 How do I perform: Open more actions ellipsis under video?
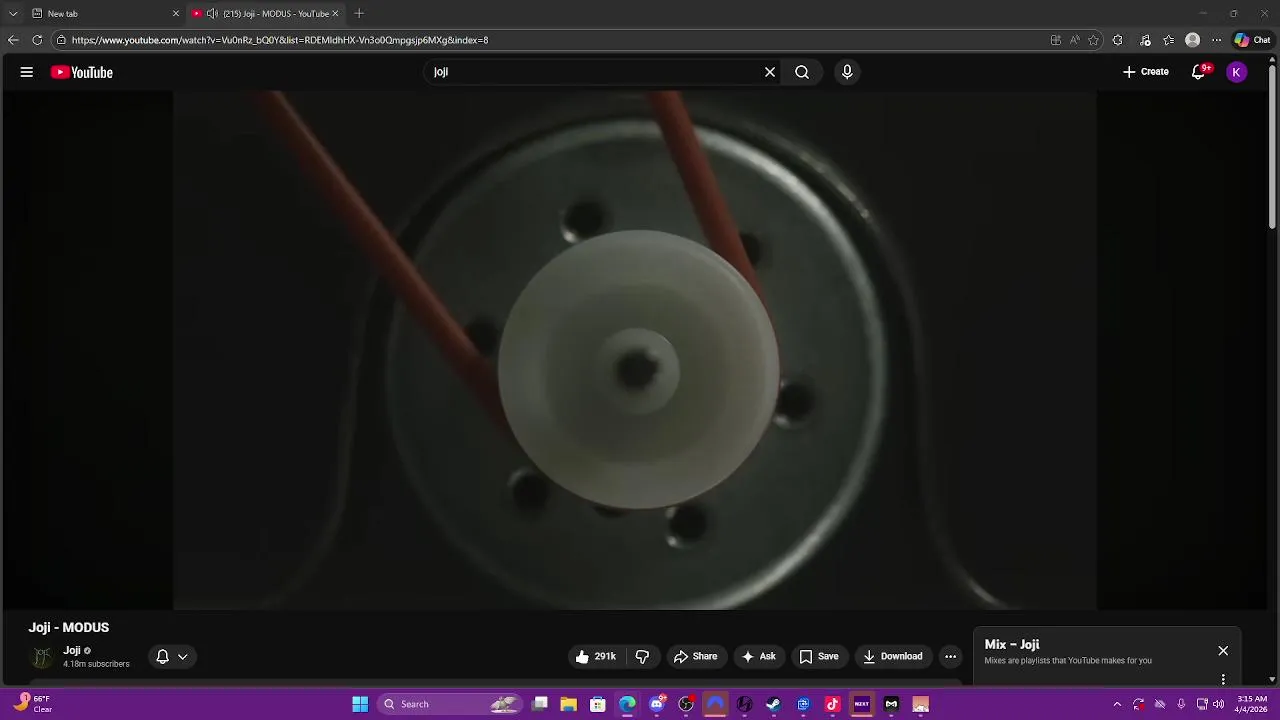click(x=951, y=657)
